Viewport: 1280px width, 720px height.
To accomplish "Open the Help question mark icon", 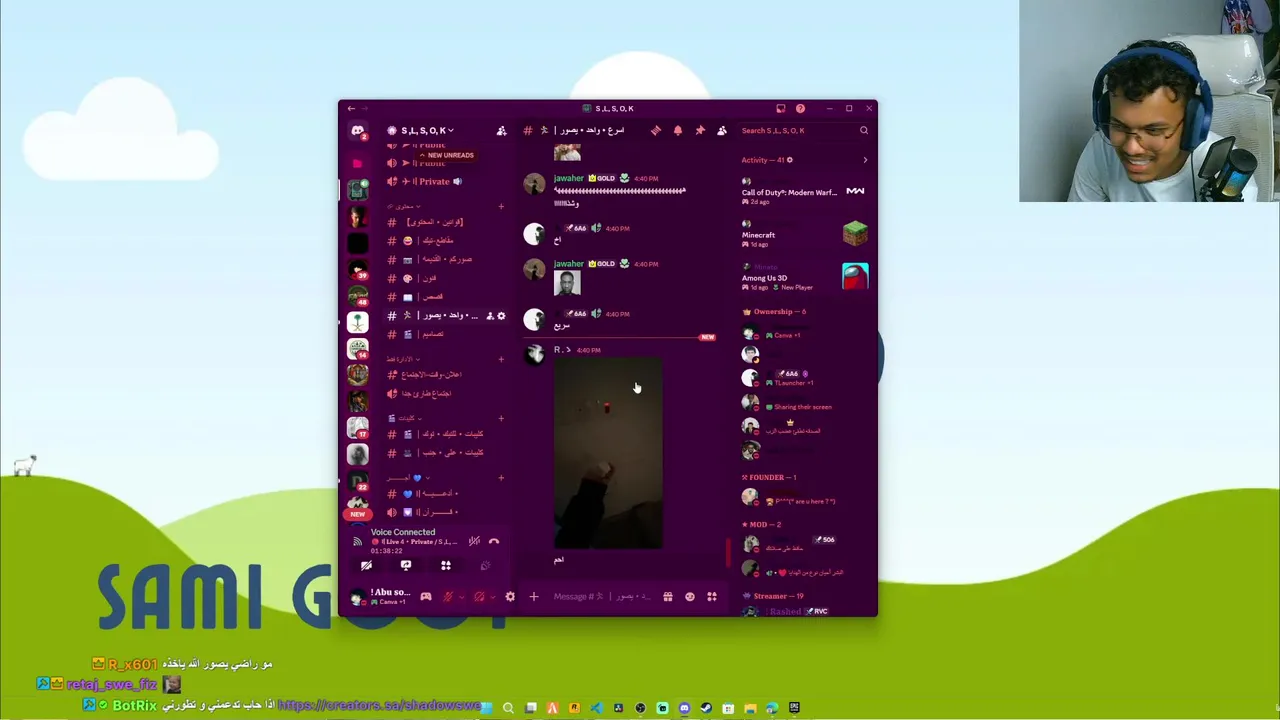I will pyautogui.click(x=800, y=108).
